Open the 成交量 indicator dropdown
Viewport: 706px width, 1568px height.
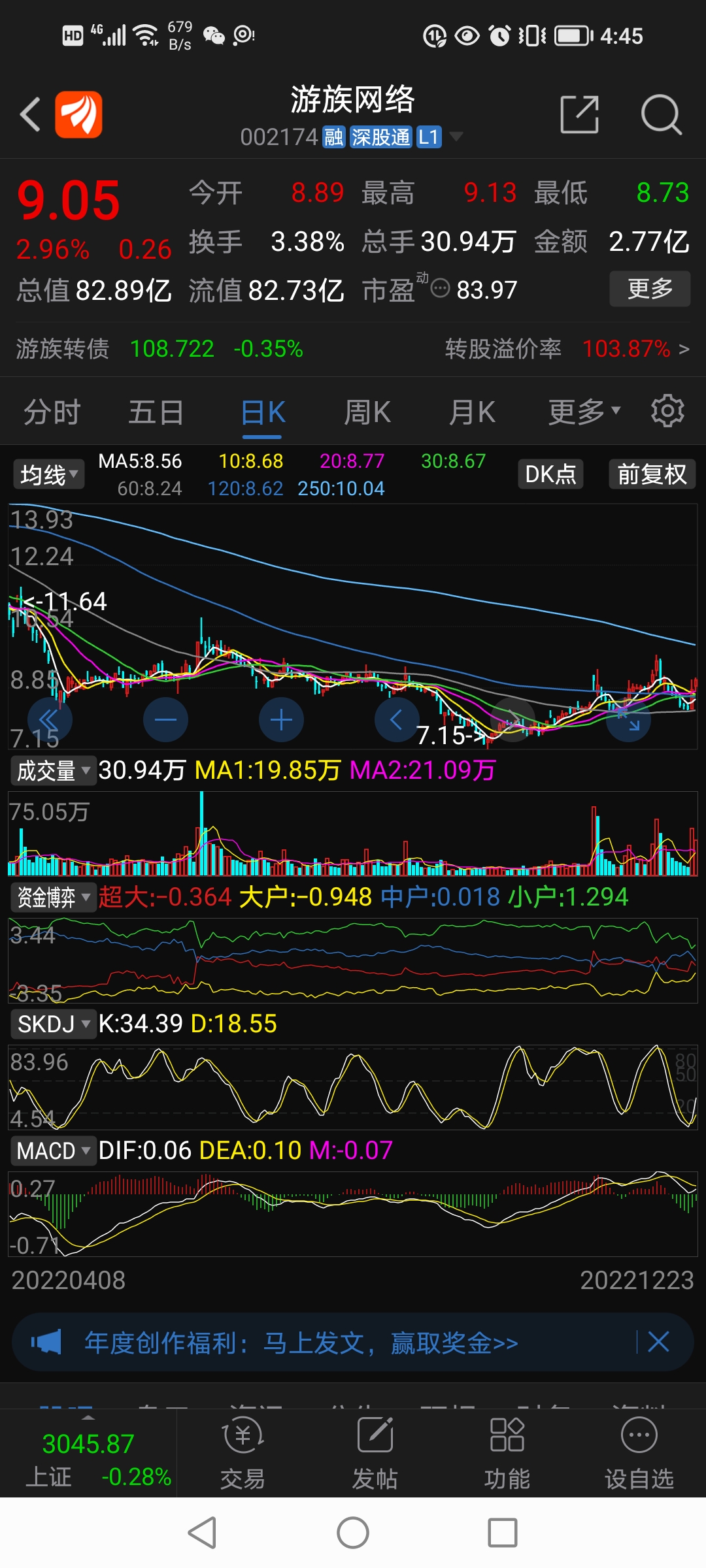tap(54, 771)
